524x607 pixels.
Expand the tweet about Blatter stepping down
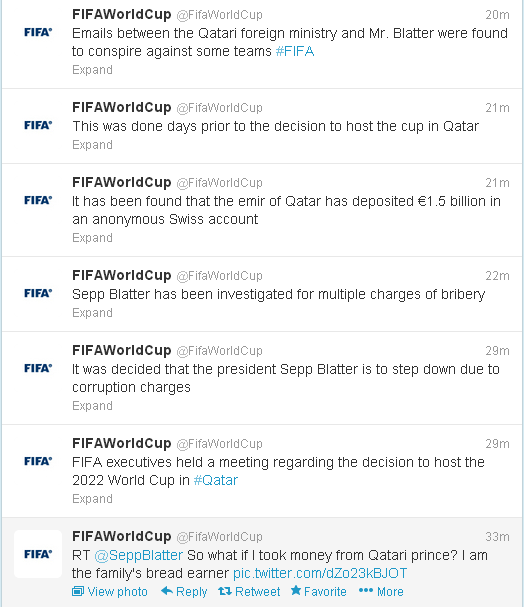coord(92,406)
